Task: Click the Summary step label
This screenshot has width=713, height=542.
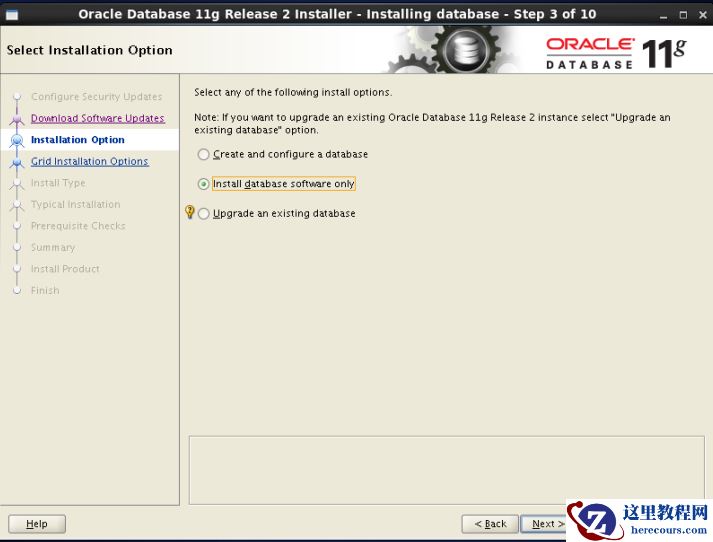Action: [53, 247]
